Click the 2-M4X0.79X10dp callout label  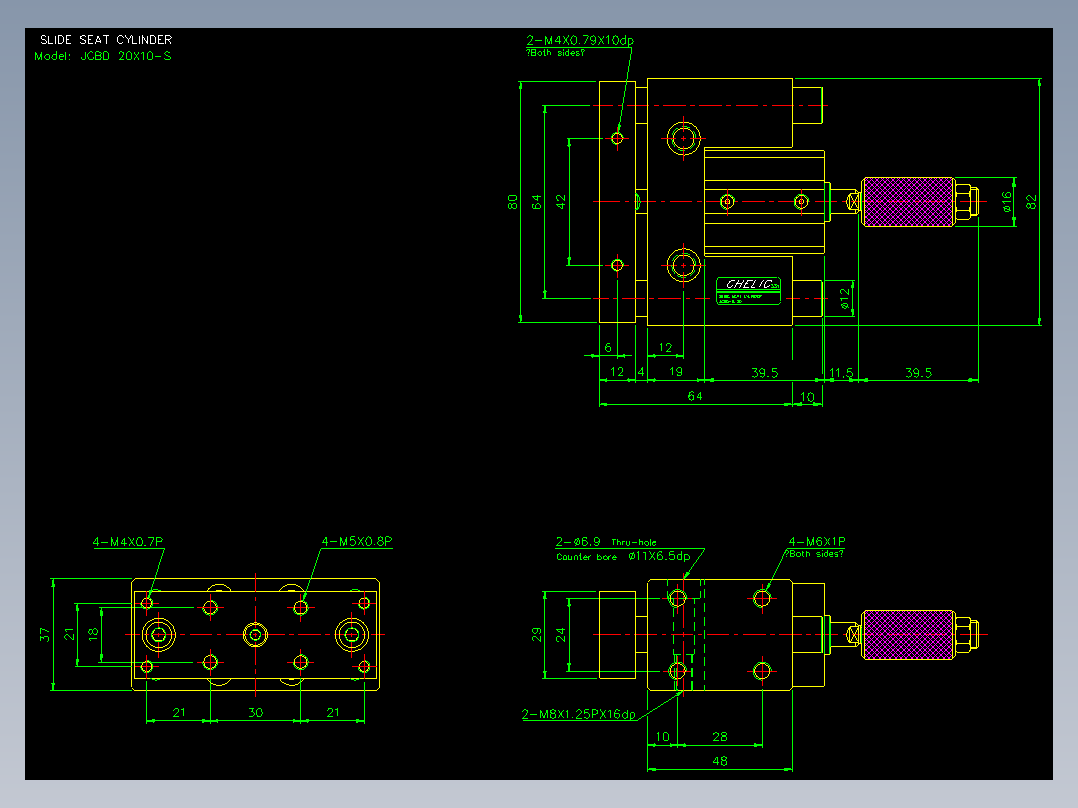[580, 41]
